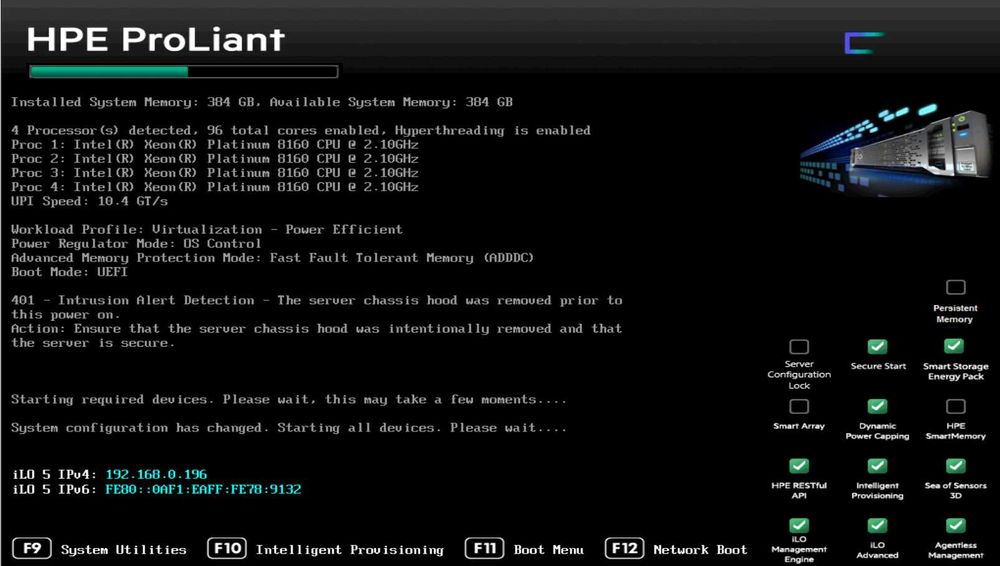
Task: Click the iLO Management Engine checkbox
Action: point(799,525)
